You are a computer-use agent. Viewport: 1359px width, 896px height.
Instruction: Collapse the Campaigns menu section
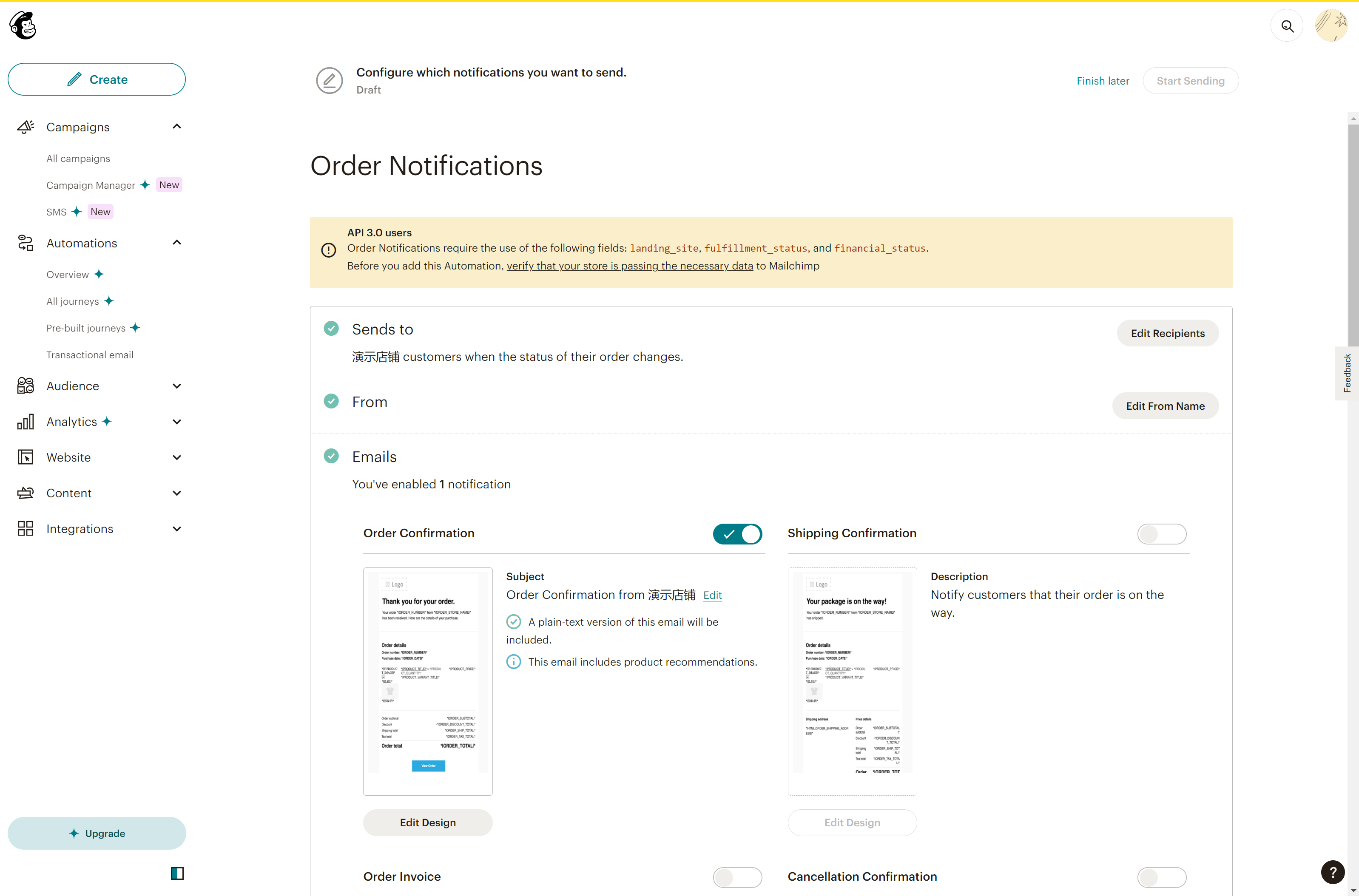tap(176, 127)
